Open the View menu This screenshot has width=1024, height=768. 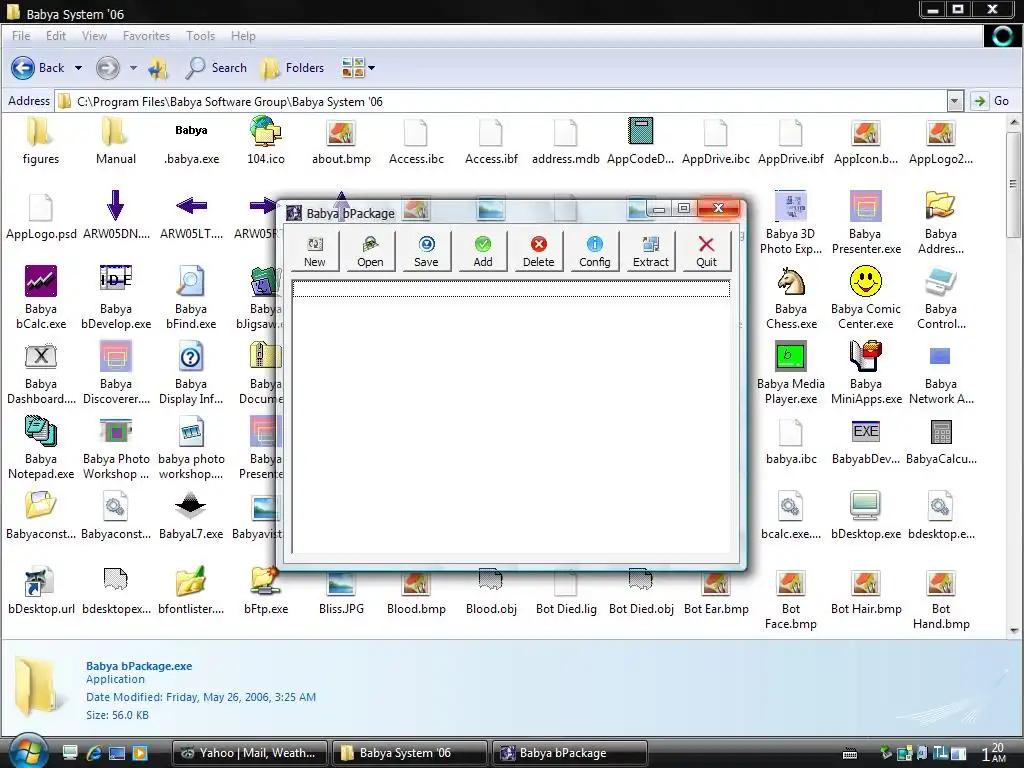(x=94, y=36)
